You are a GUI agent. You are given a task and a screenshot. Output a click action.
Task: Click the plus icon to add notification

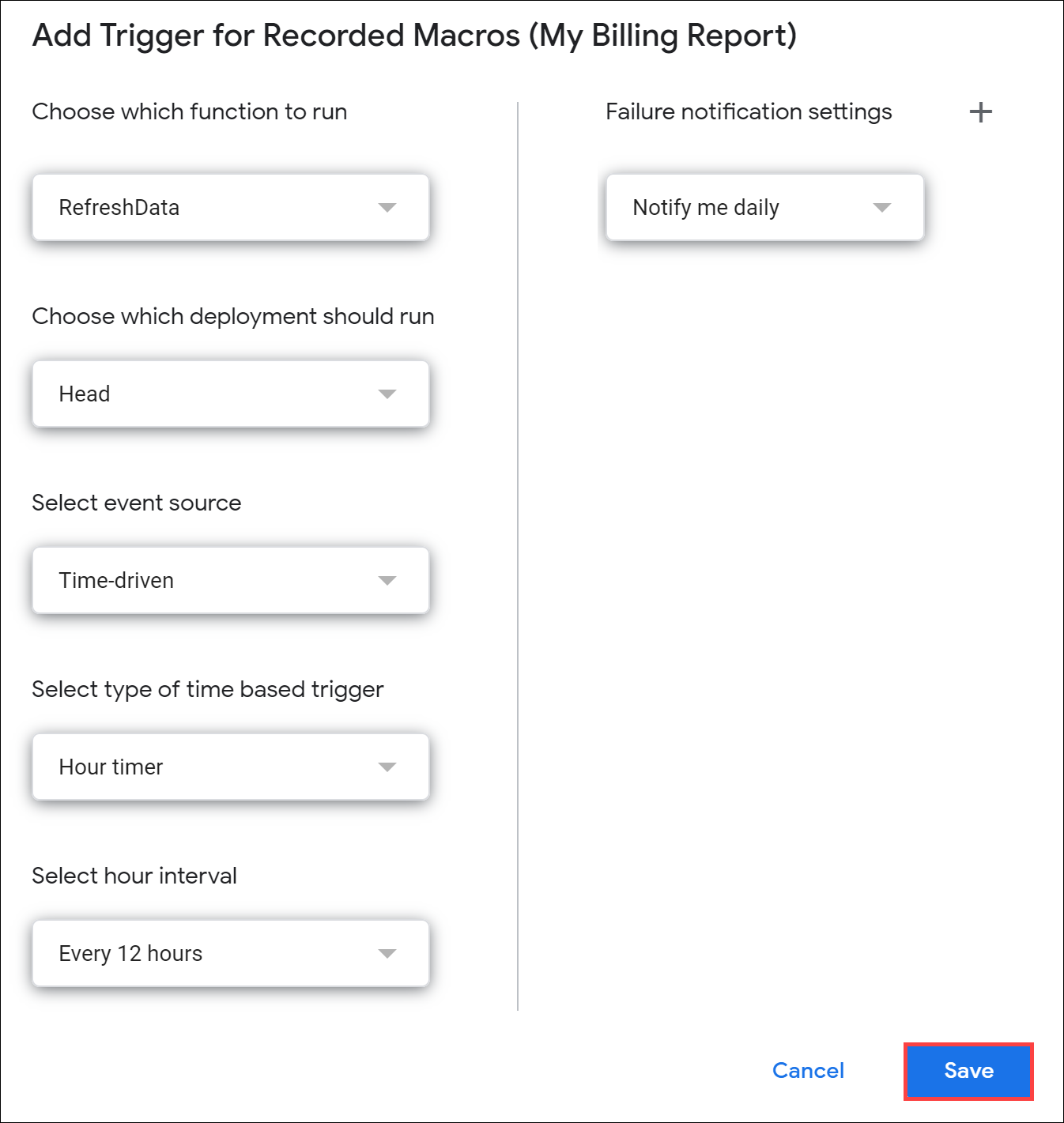pyautogui.click(x=980, y=112)
